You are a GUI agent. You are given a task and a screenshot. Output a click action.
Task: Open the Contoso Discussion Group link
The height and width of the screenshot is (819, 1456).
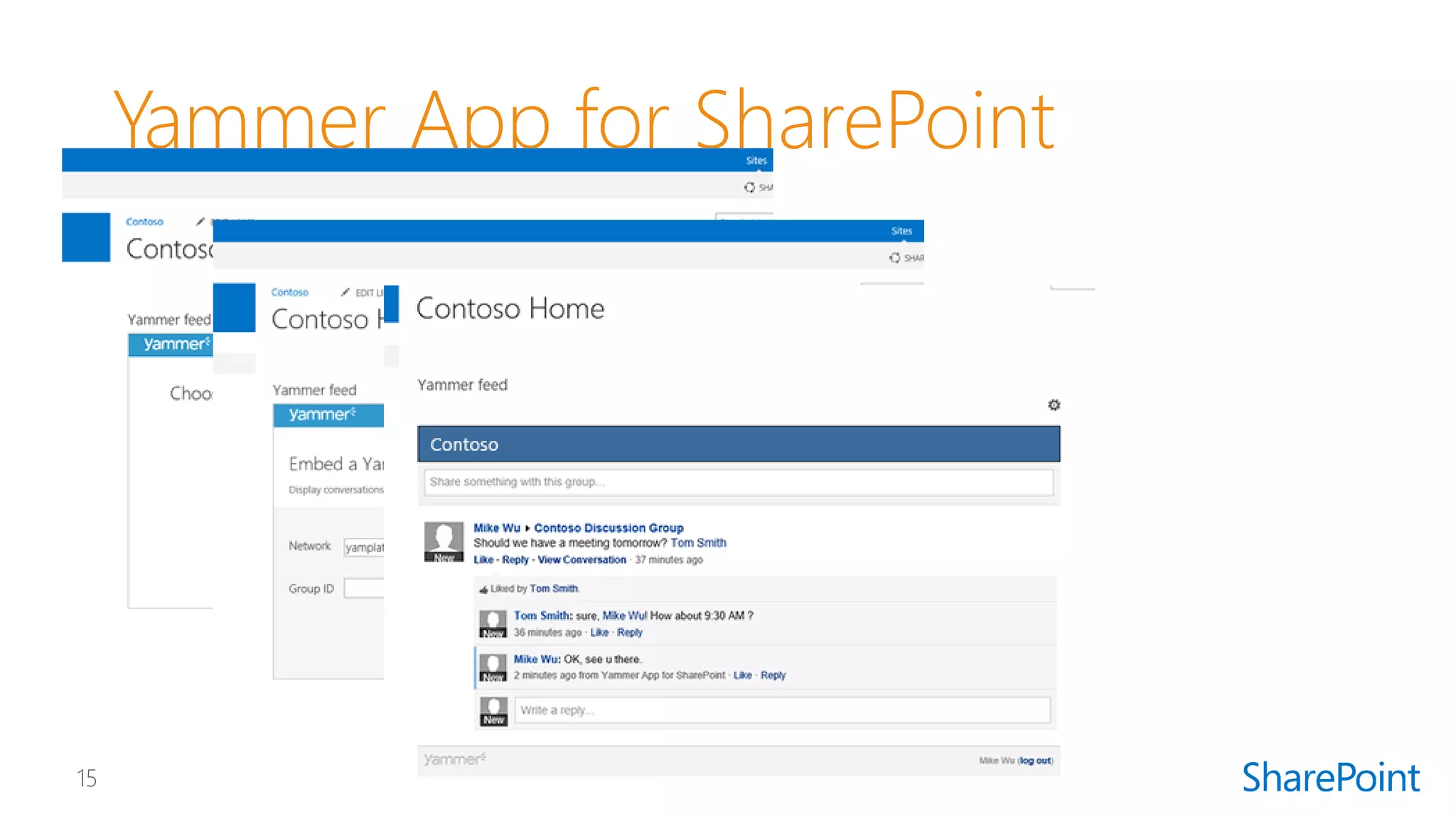pyautogui.click(x=609, y=528)
